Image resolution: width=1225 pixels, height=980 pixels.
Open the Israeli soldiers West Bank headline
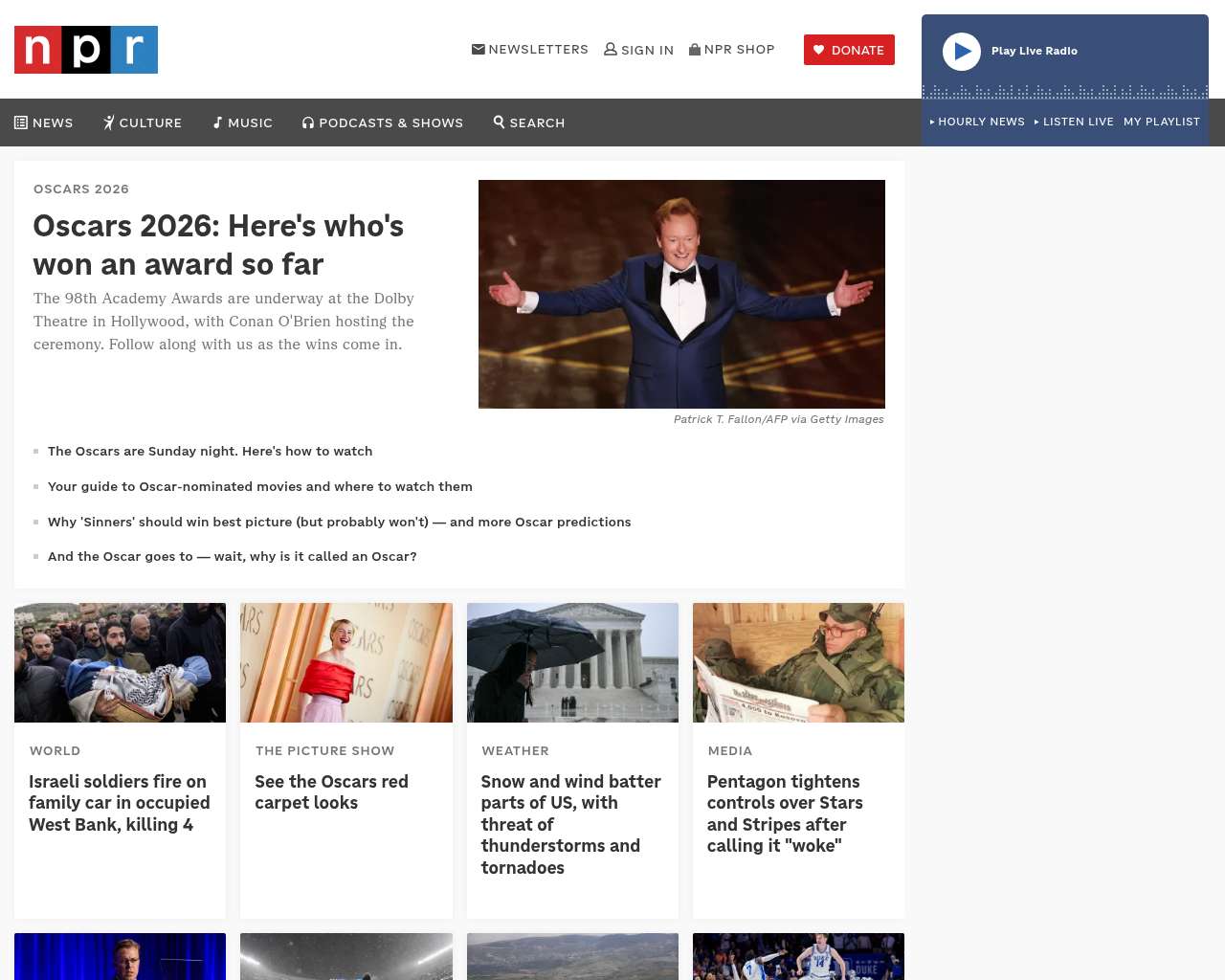pyautogui.click(x=120, y=803)
